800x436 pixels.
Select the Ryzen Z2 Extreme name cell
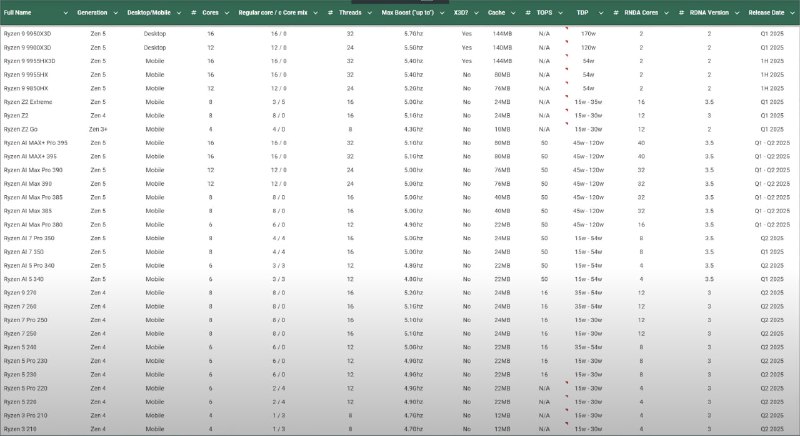click(x=28, y=102)
